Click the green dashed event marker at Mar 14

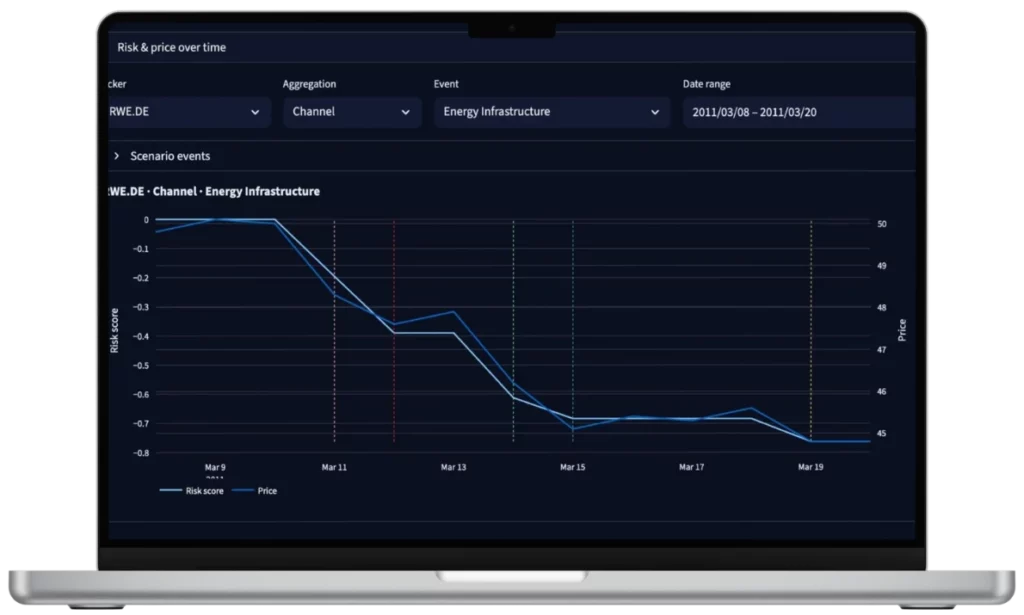coord(513,331)
